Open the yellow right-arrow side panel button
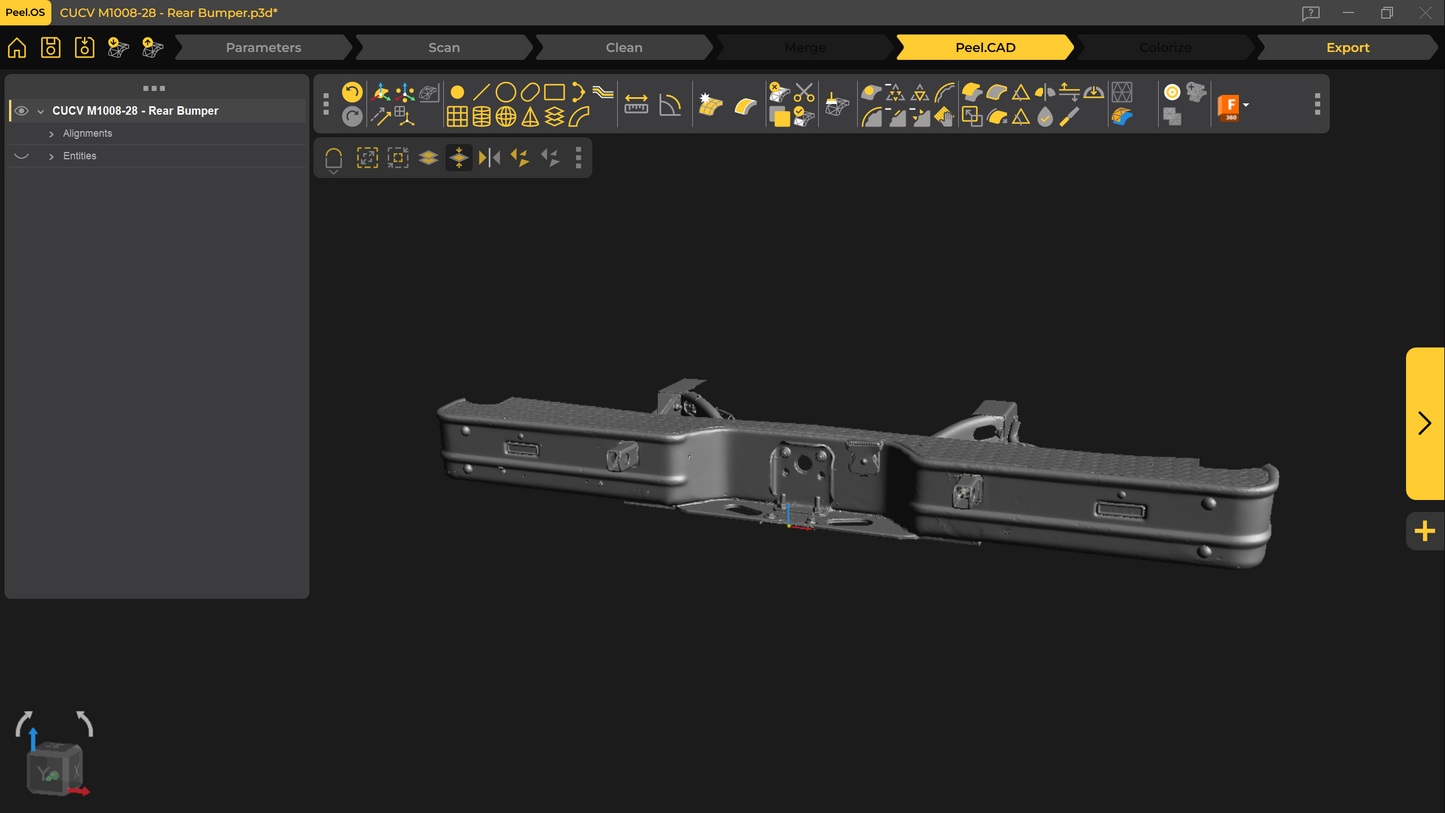Screen dimensions: 1445x813 click(1425, 423)
